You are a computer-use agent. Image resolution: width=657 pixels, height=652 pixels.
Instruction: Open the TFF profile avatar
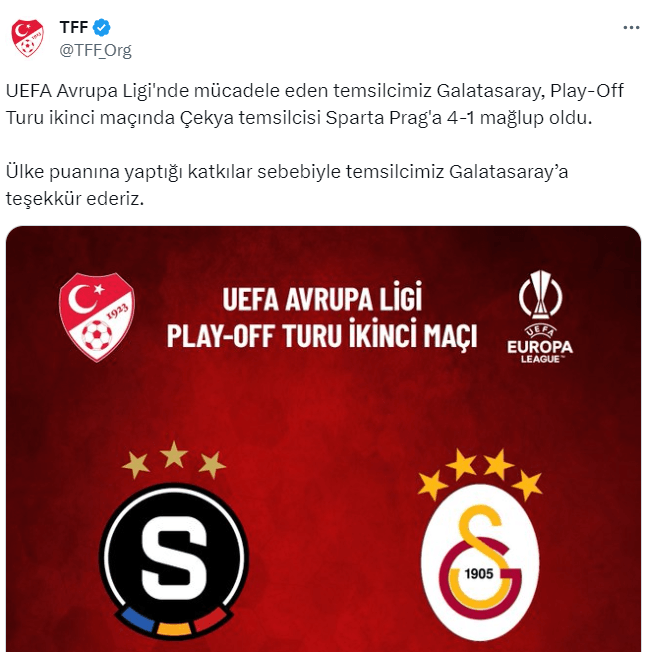point(27,38)
